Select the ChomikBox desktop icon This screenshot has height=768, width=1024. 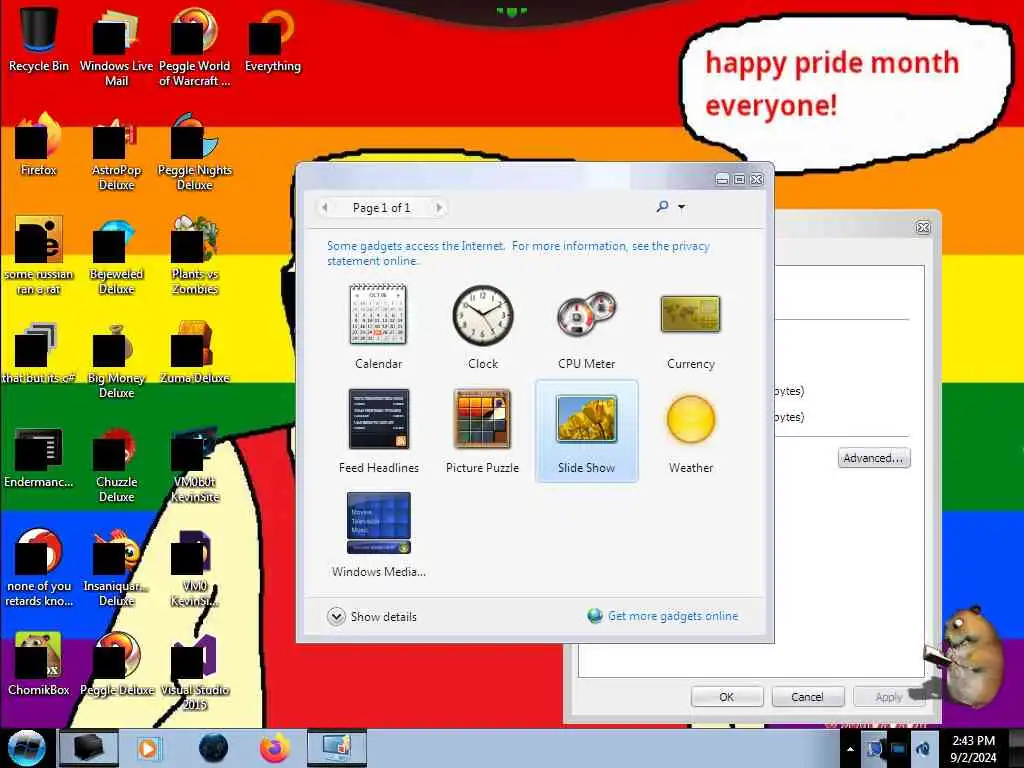tap(39, 664)
